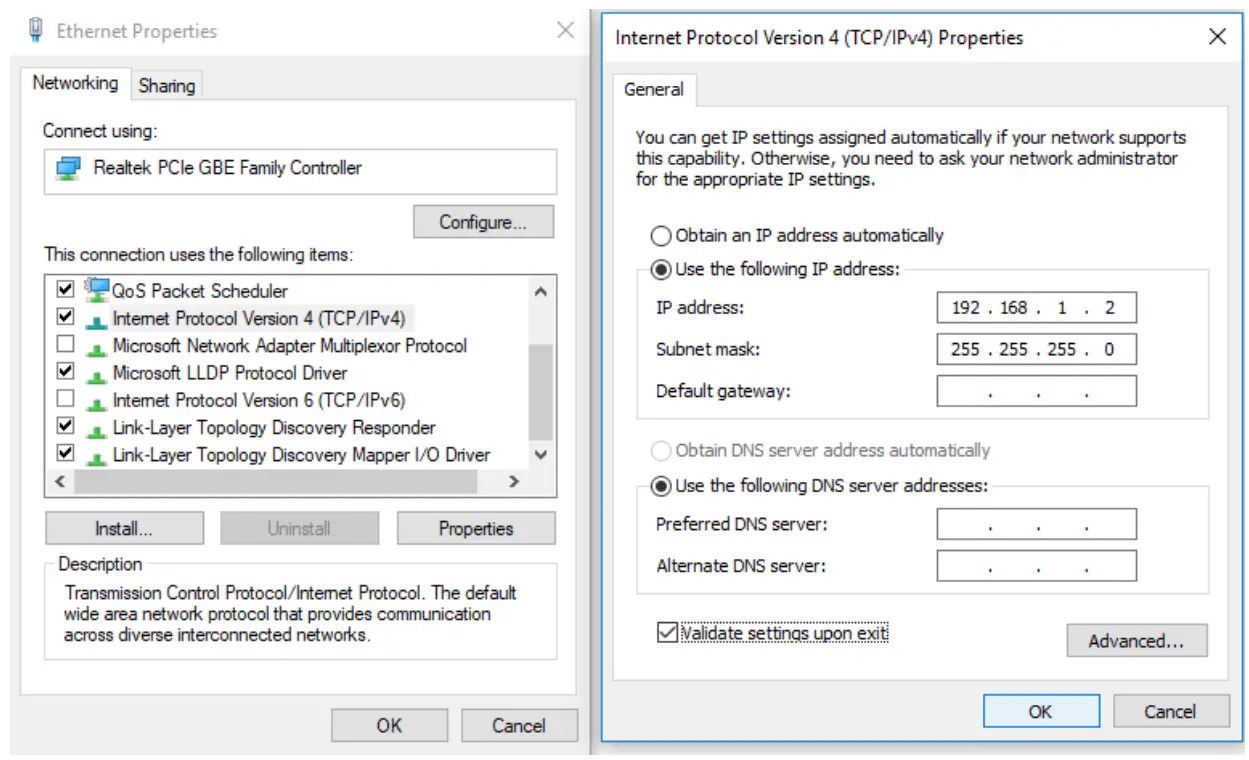Enable Internet Protocol Version 6 checkbox
Viewport: 1249px width, 760px height.
pos(66,400)
